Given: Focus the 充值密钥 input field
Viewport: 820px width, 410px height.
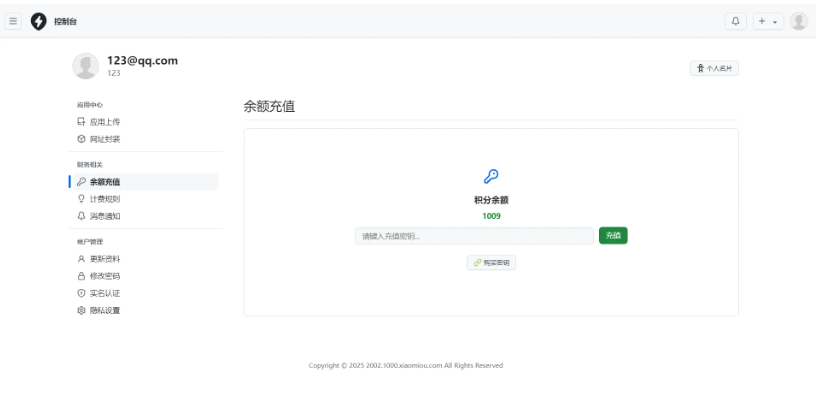Looking at the screenshot, I should (474, 236).
